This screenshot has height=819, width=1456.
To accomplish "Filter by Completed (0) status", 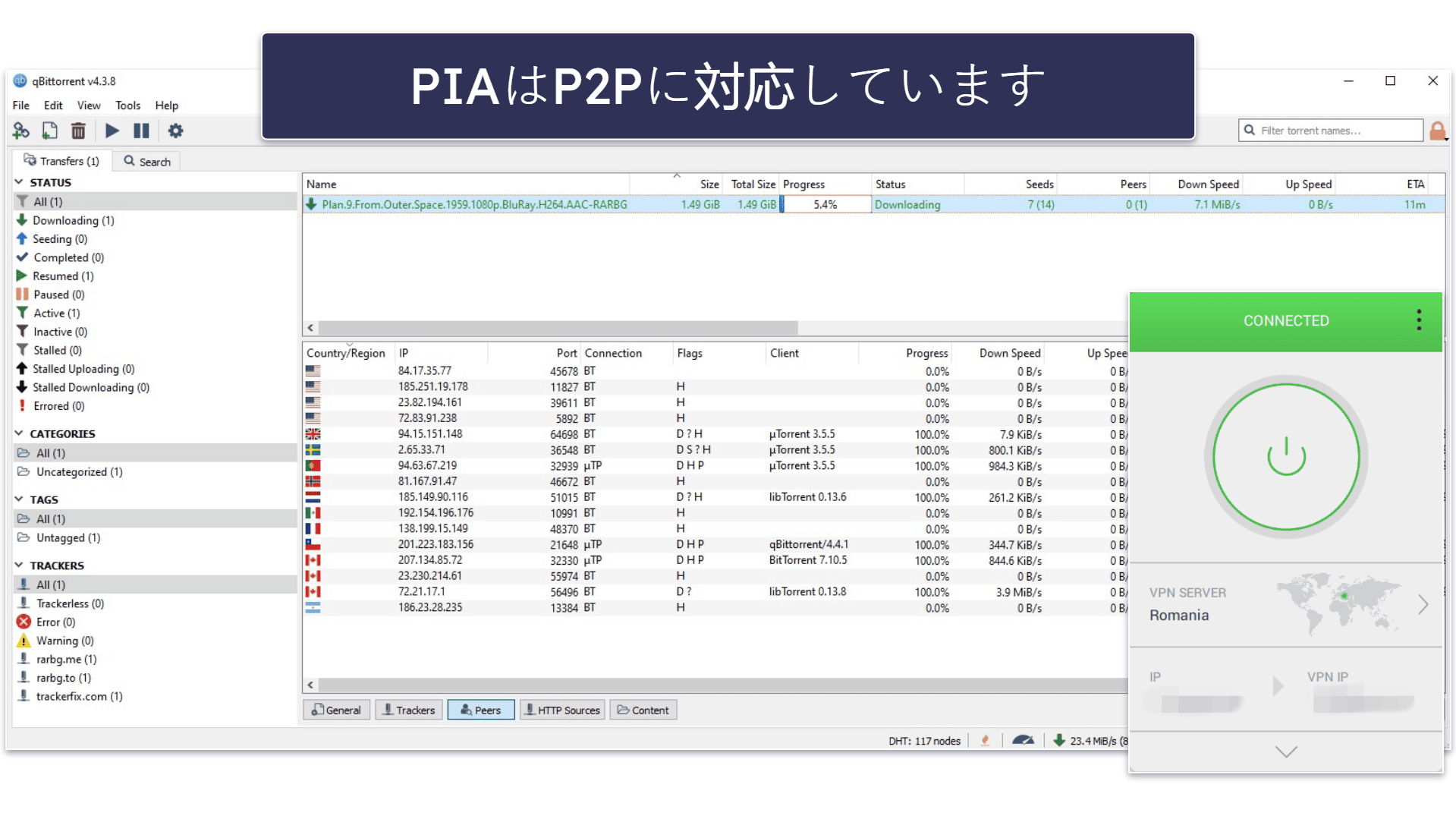I will [x=68, y=257].
